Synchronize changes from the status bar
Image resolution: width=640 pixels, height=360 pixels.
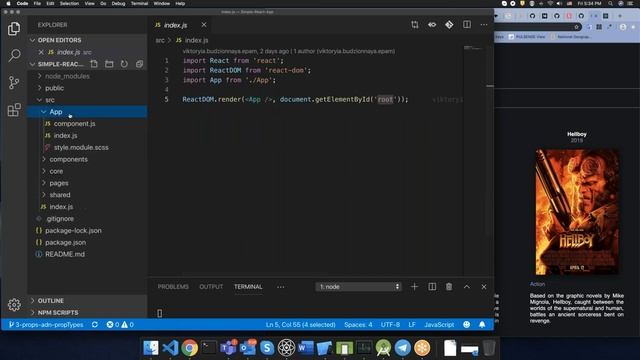point(95,324)
